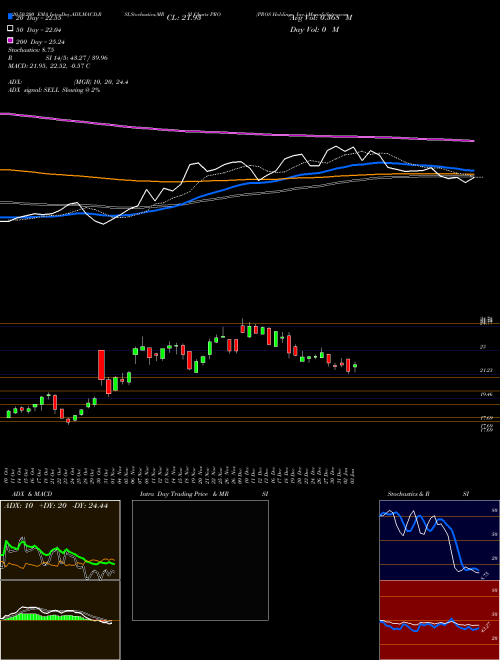The width and height of the screenshot is (500, 660).
Task: Click the highest red candlestick at the December peak
Action: pyautogui.click(x=242, y=328)
